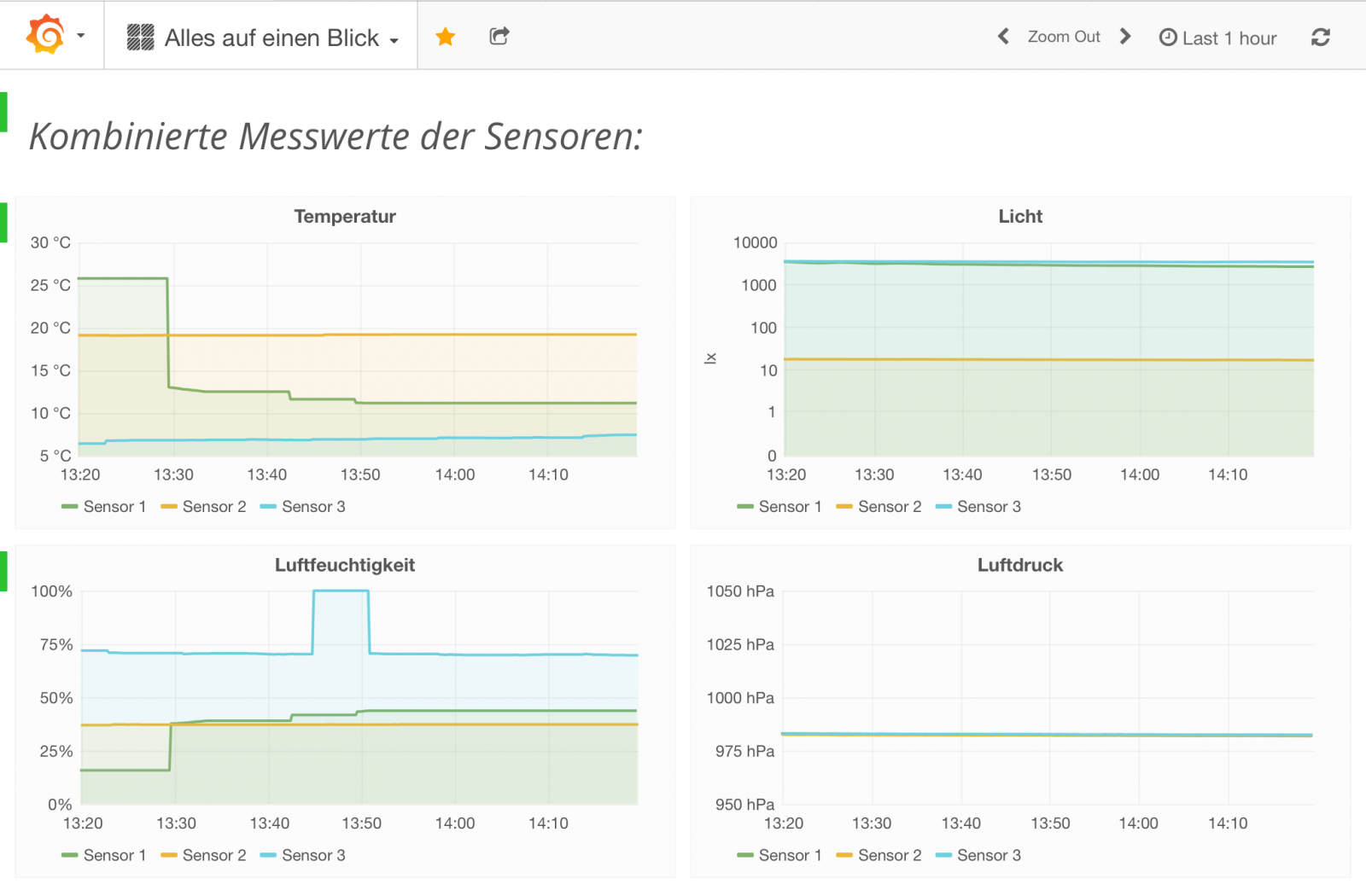1366x896 pixels.
Task: Click the share dashboard icon
Action: point(499,36)
